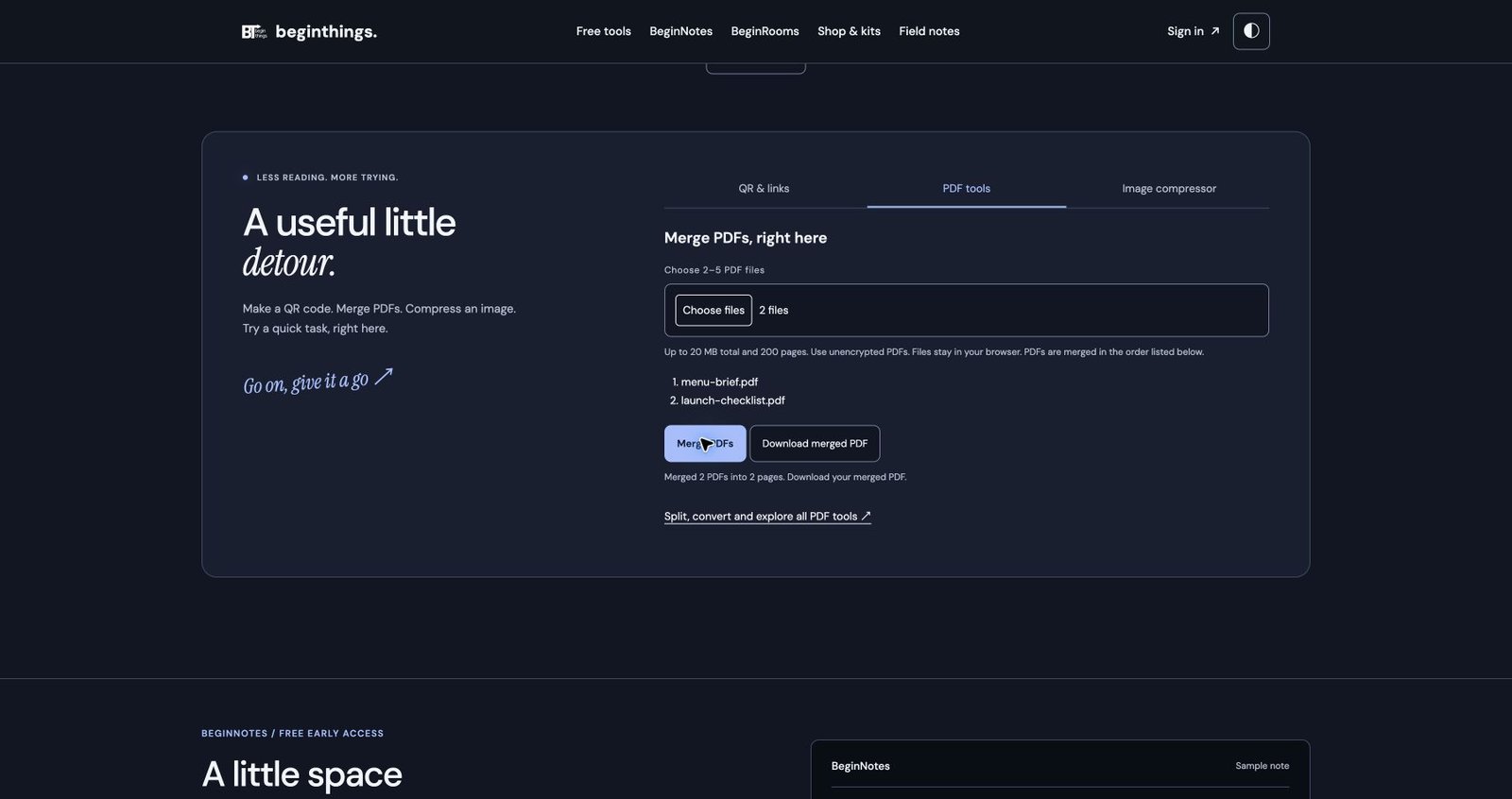Viewport: 1512px width, 799px height.
Task: Go to BeginRooms in the navigation
Action: click(765, 31)
